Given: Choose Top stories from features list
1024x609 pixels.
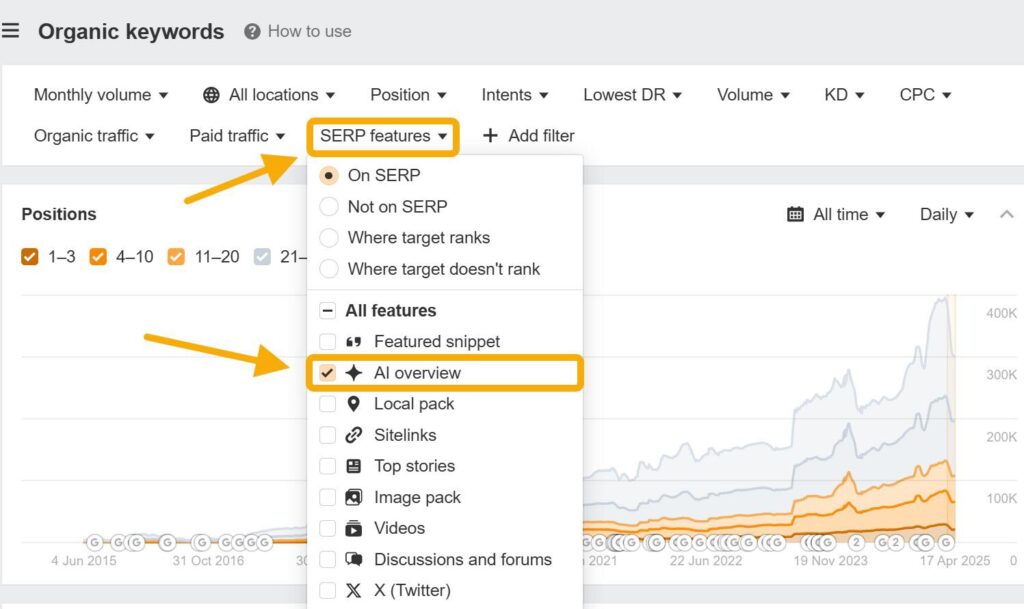Looking at the screenshot, I should (x=414, y=466).
